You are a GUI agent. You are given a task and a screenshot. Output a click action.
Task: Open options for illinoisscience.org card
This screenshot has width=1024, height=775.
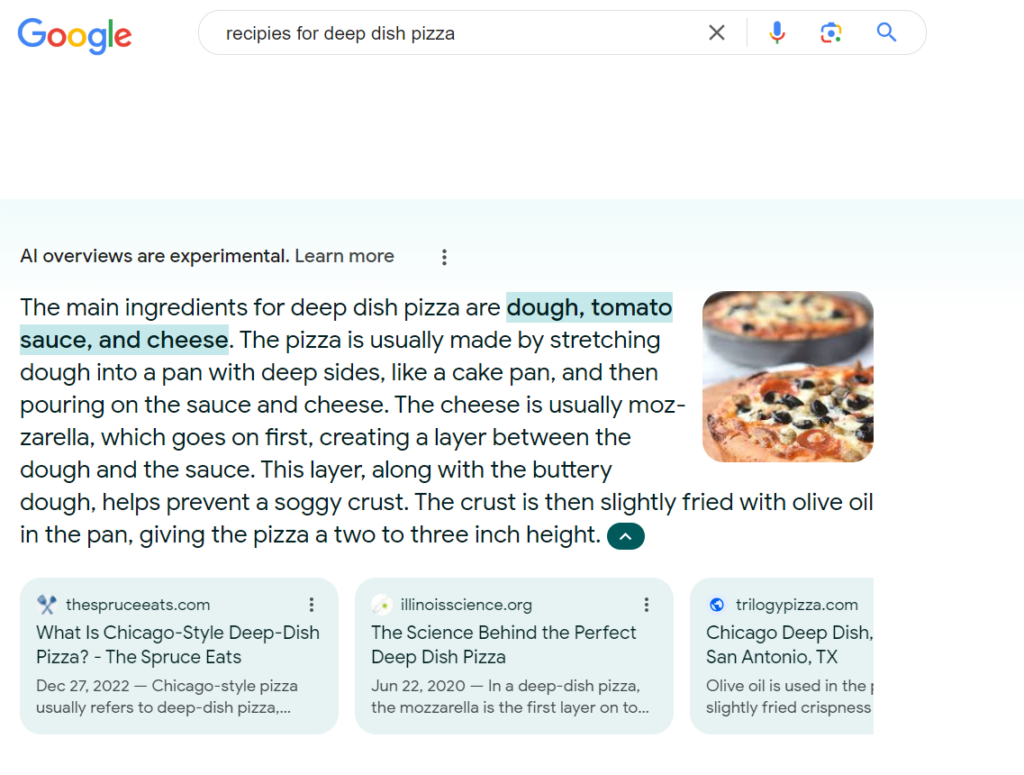click(647, 604)
